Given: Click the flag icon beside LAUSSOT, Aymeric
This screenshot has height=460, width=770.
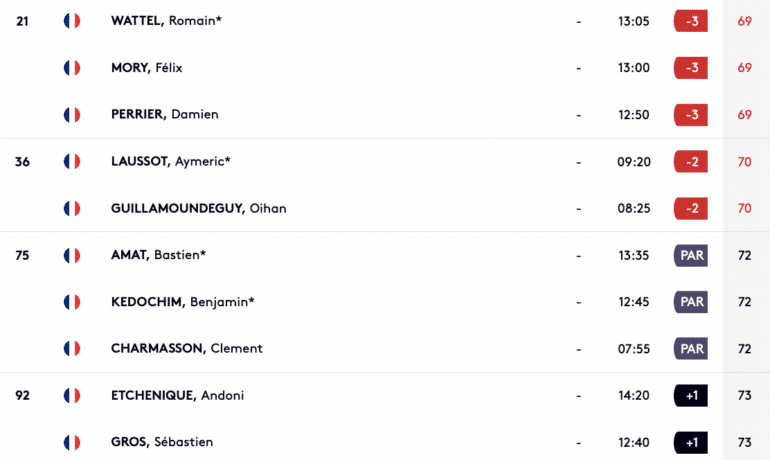Looking at the screenshot, I should point(72,162).
